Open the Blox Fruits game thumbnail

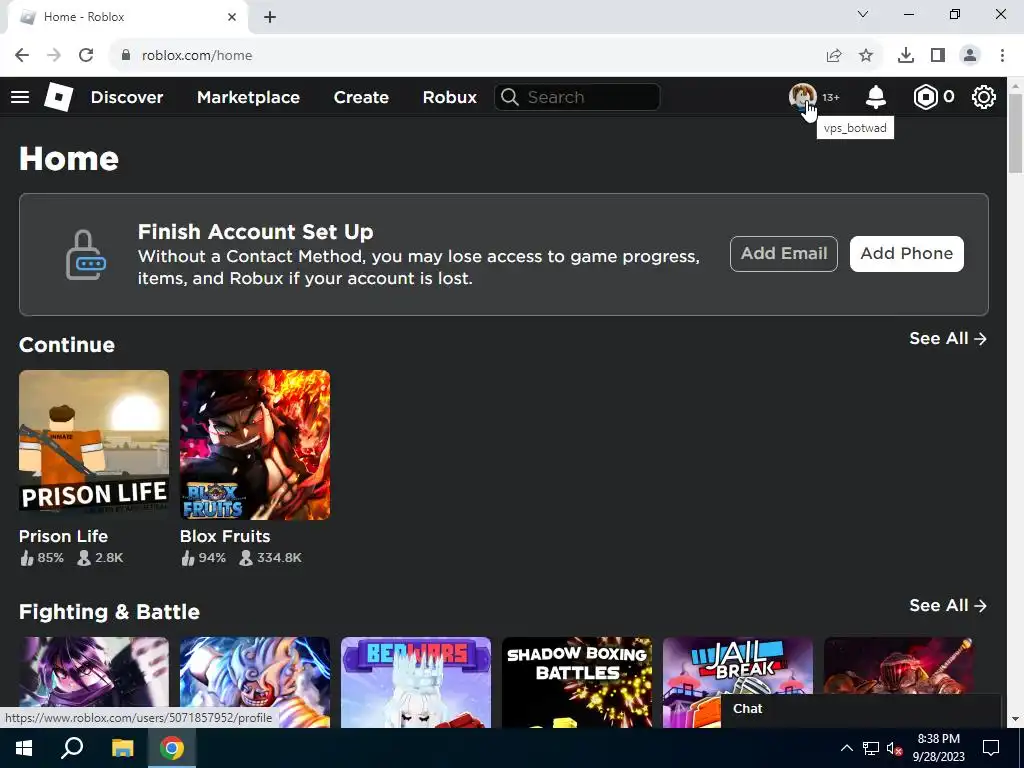pyautogui.click(x=255, y=445)
